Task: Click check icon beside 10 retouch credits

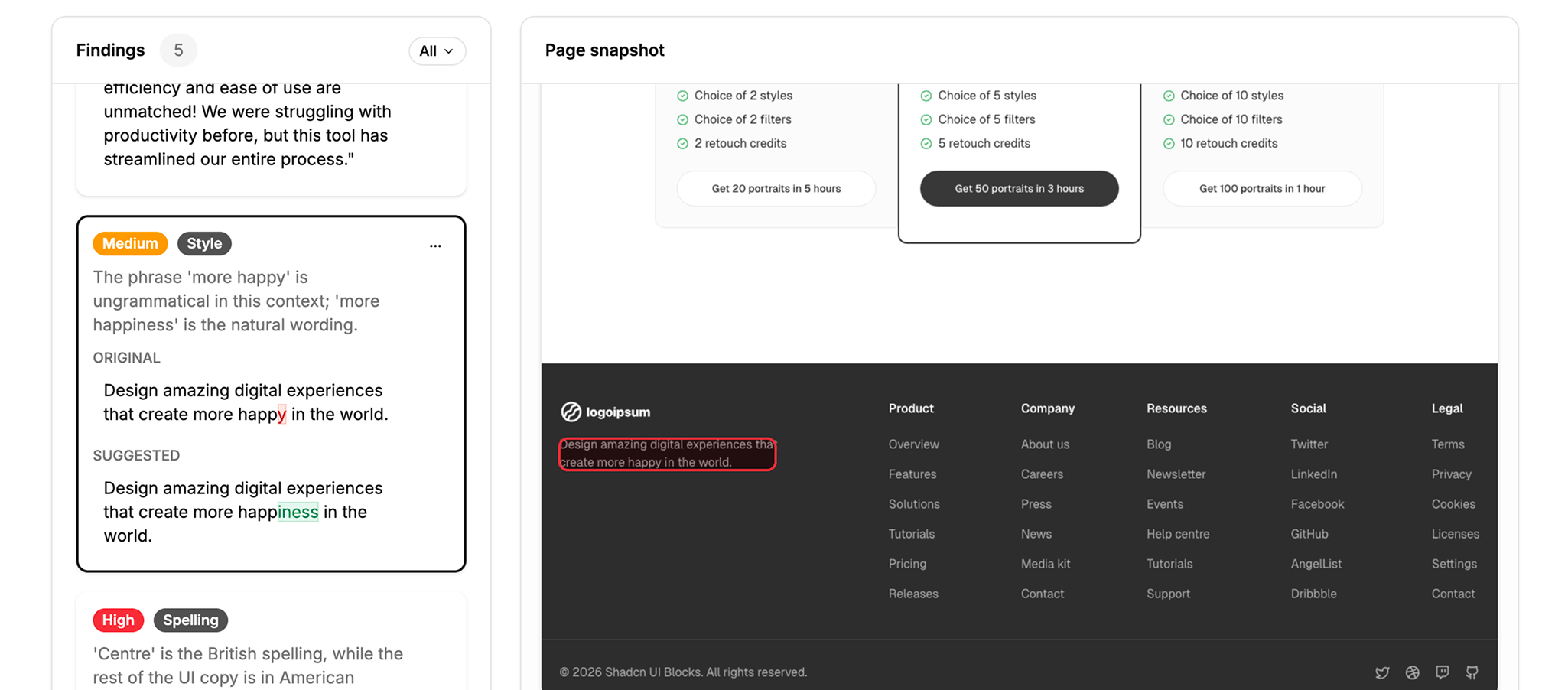Action: pos(1168,143)
